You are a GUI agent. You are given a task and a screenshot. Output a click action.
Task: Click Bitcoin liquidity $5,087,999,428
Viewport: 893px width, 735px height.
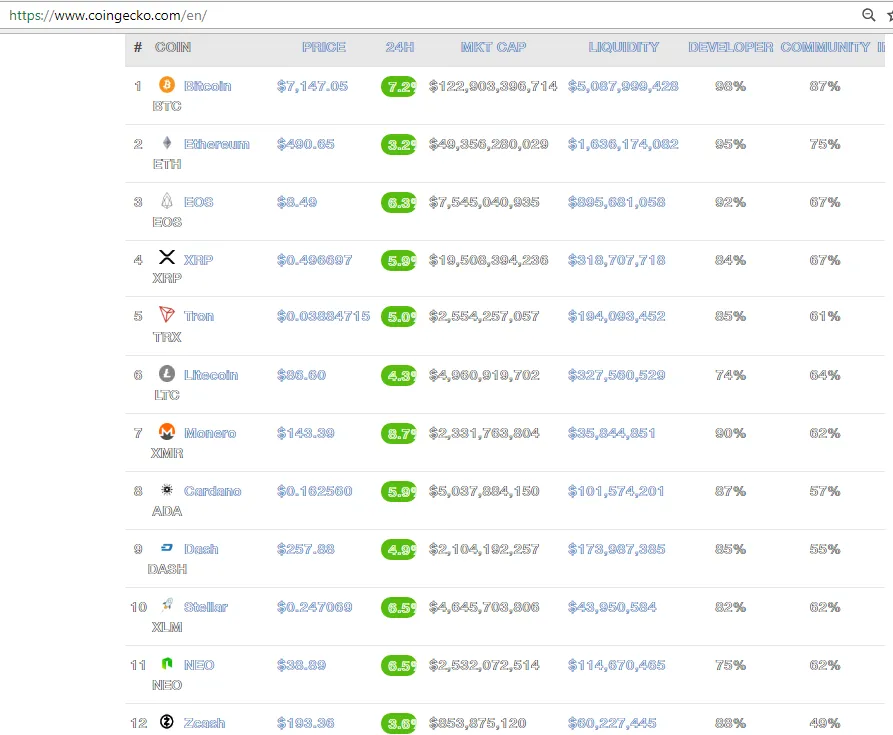(623, 86)
